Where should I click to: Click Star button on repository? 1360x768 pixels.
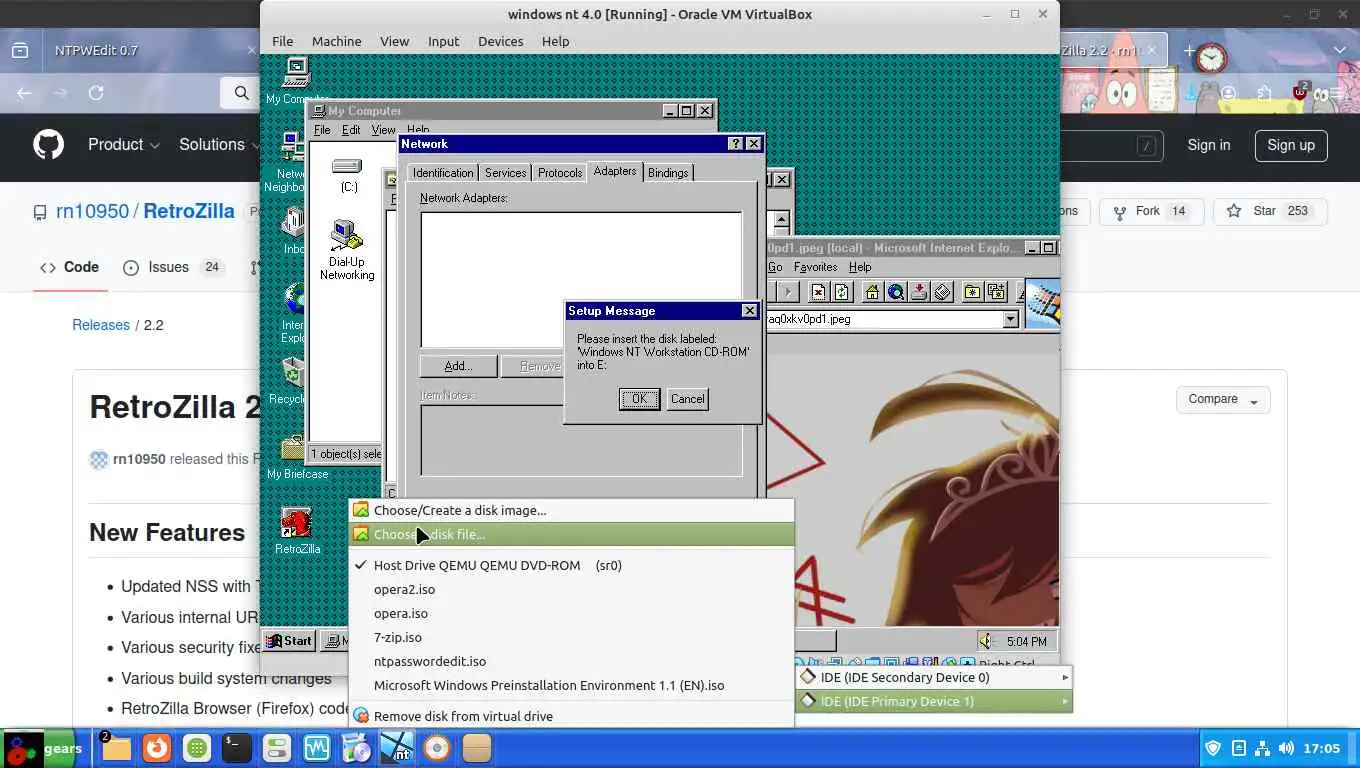(x=1270, y=211)
